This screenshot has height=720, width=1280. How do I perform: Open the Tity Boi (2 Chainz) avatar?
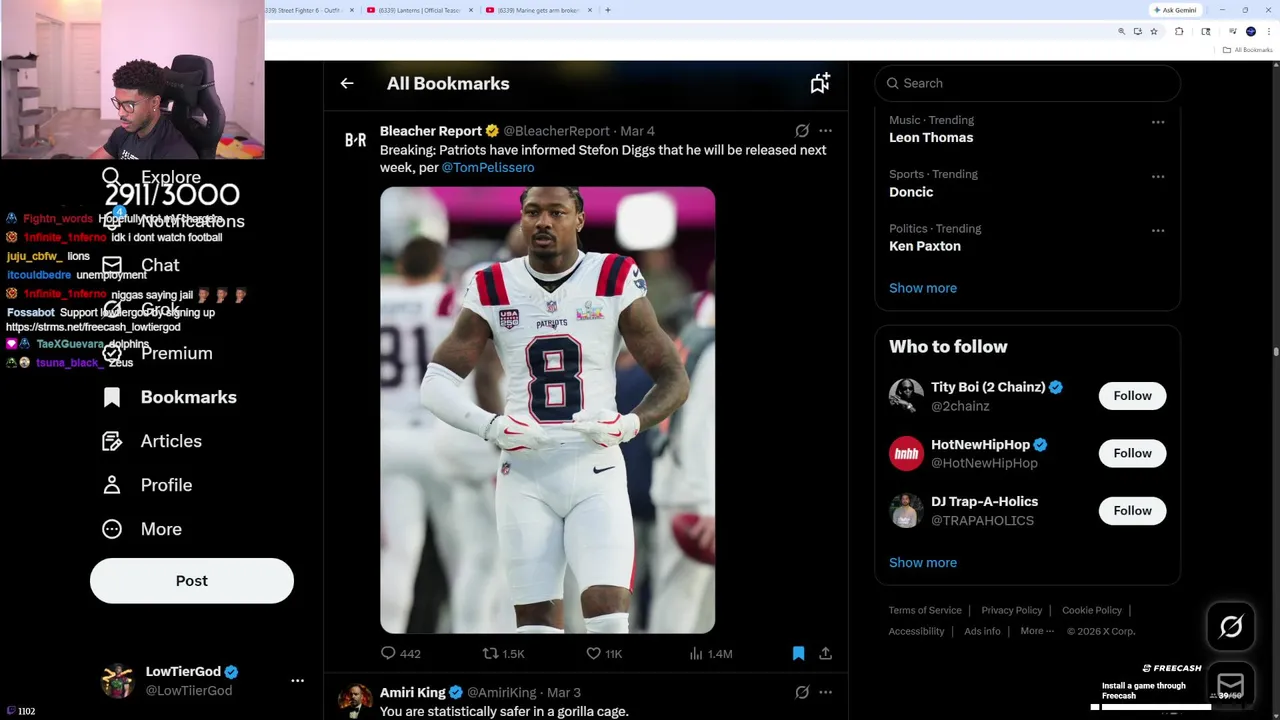pyautogui.click(x=906, y=396)
